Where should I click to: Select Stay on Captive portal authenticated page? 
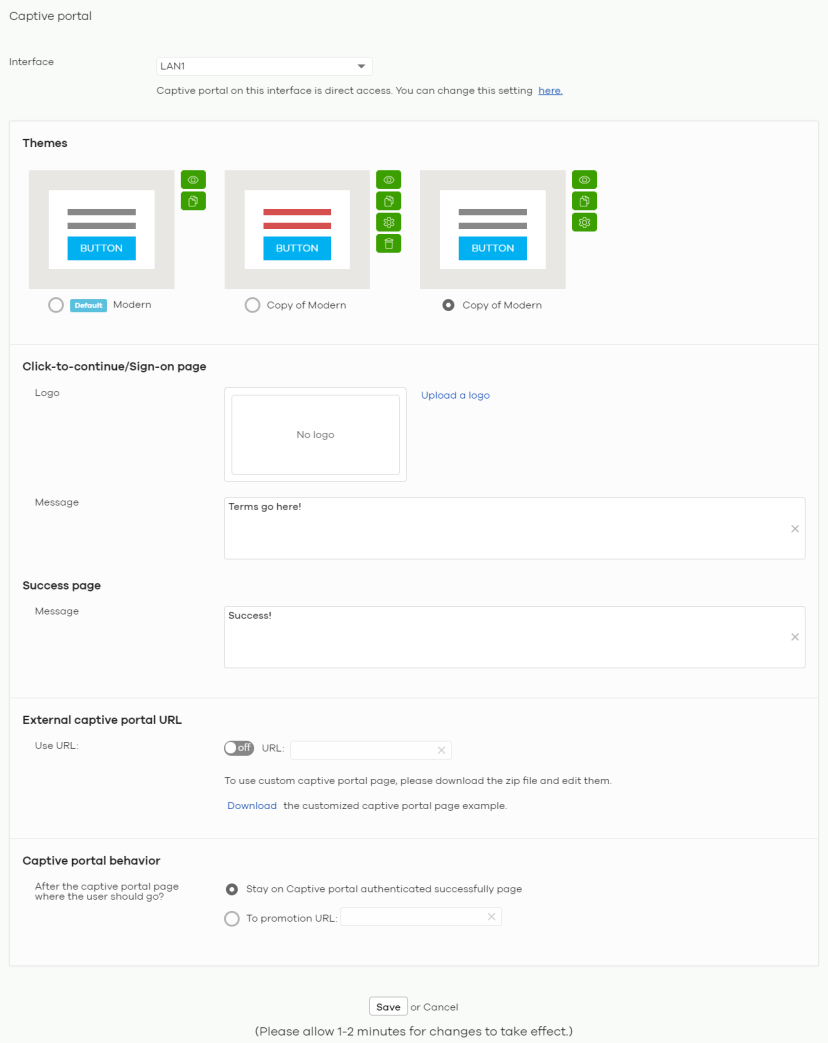pyautogui.click(x=232, y=889)
